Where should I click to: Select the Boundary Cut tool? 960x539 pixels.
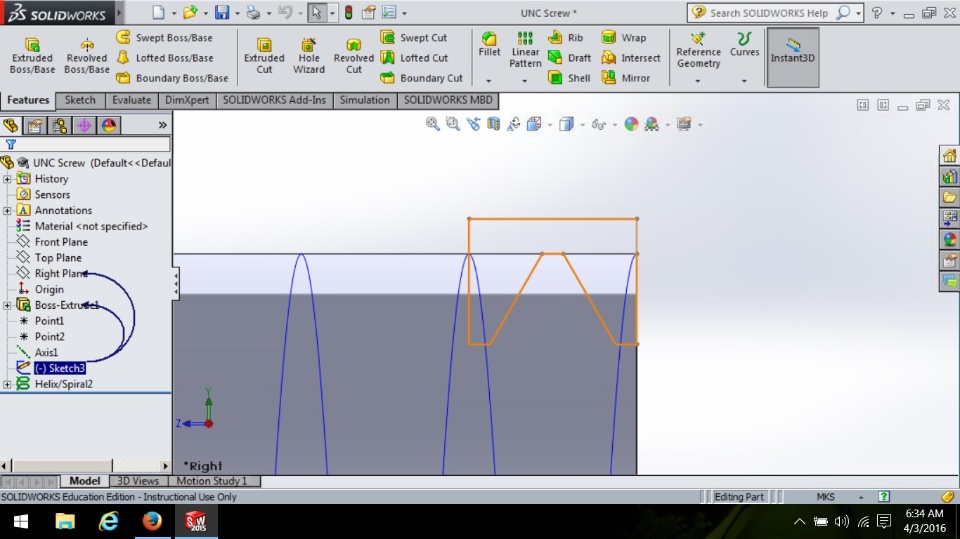point(421,78)
